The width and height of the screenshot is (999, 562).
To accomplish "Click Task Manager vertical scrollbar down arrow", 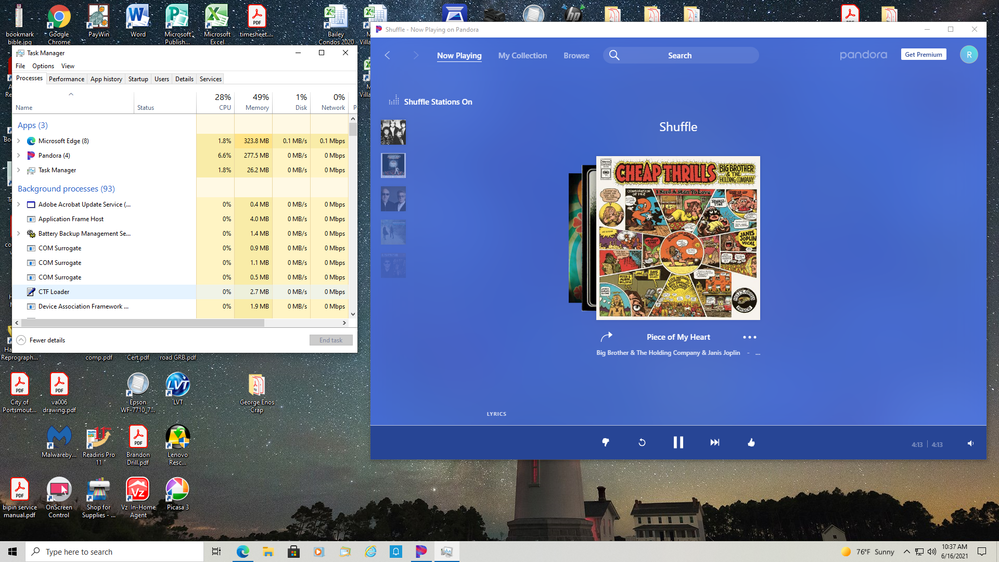I will (353, 314).
